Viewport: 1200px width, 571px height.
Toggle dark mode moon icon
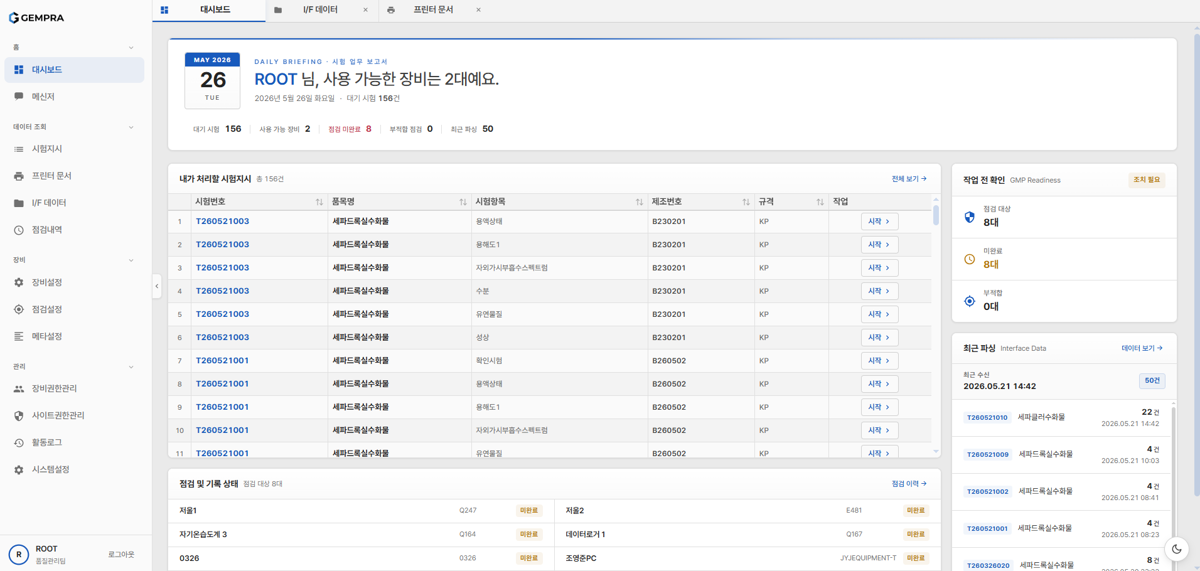click(1177, 548)
